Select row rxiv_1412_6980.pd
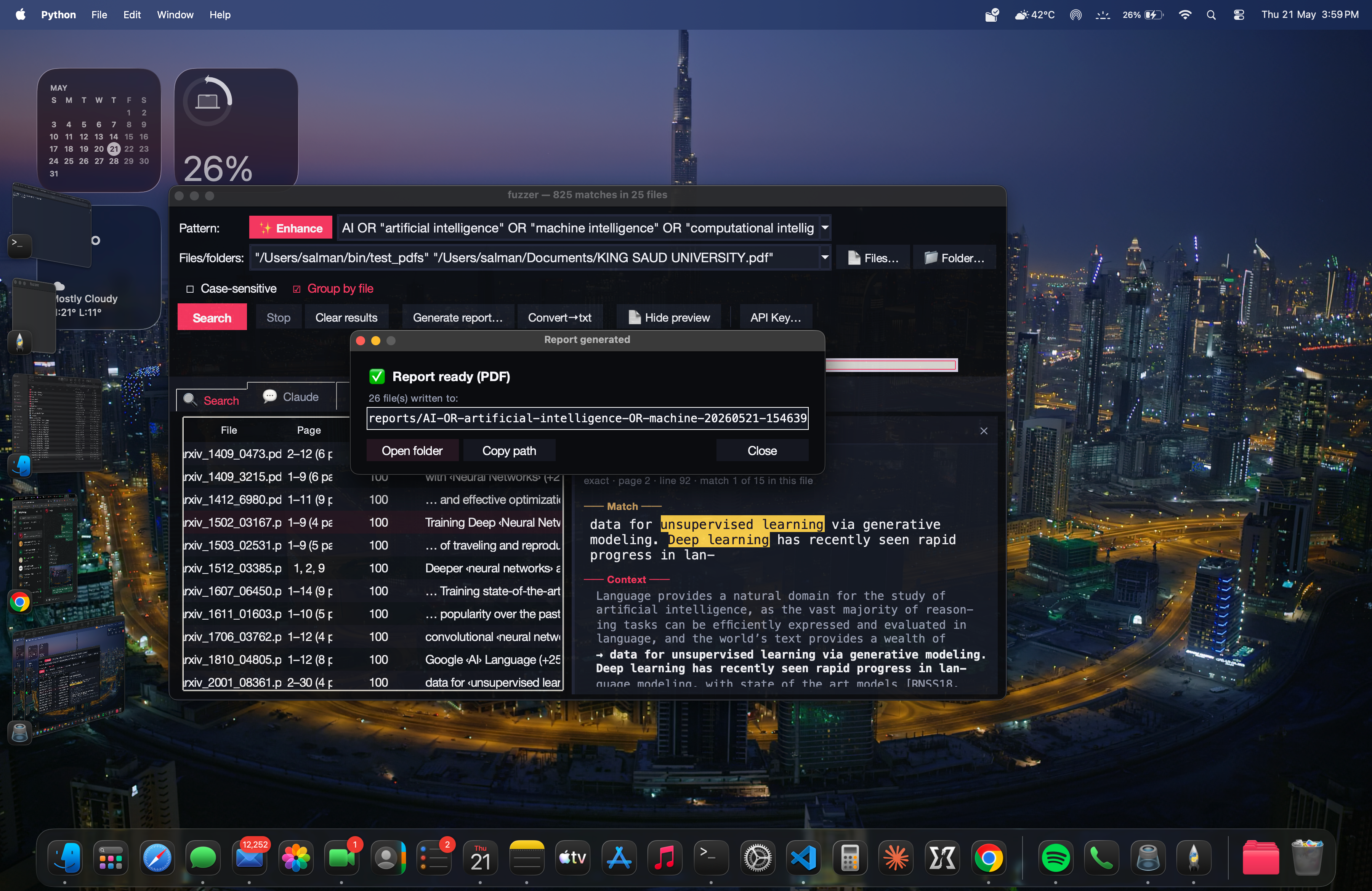This screenshot has width=1372, height=891. [x=372, y=500]
